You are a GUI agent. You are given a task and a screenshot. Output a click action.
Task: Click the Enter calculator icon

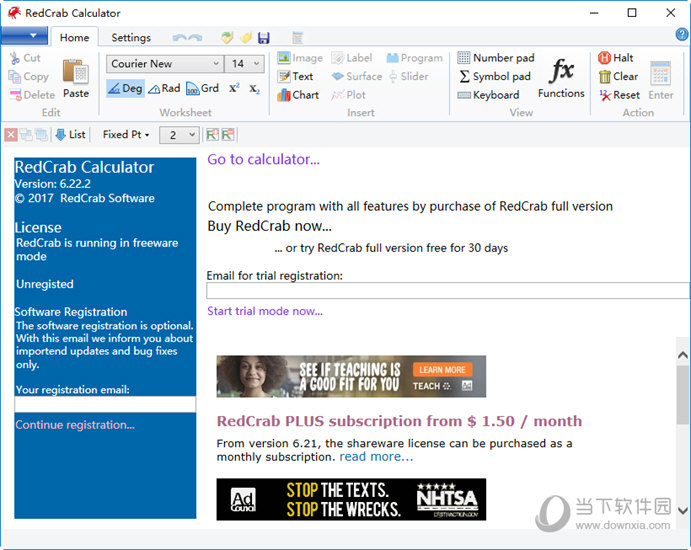pos(661,73)
